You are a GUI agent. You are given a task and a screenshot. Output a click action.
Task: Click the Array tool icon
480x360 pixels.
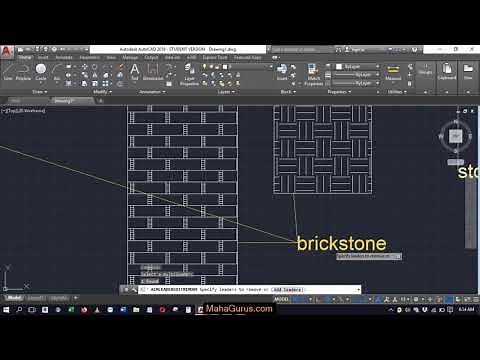(x=106, y=83)
